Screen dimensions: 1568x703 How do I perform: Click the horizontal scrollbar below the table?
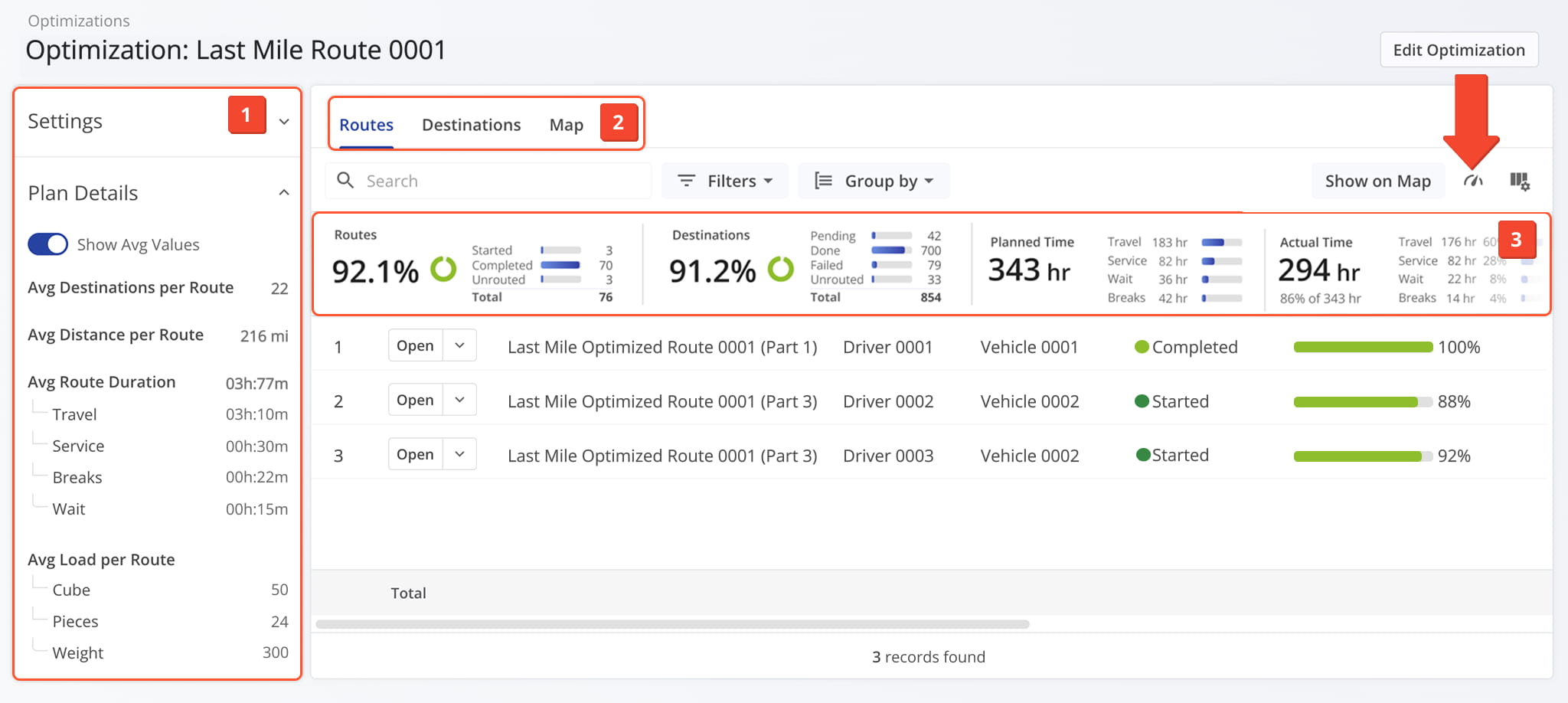point(672,624)
